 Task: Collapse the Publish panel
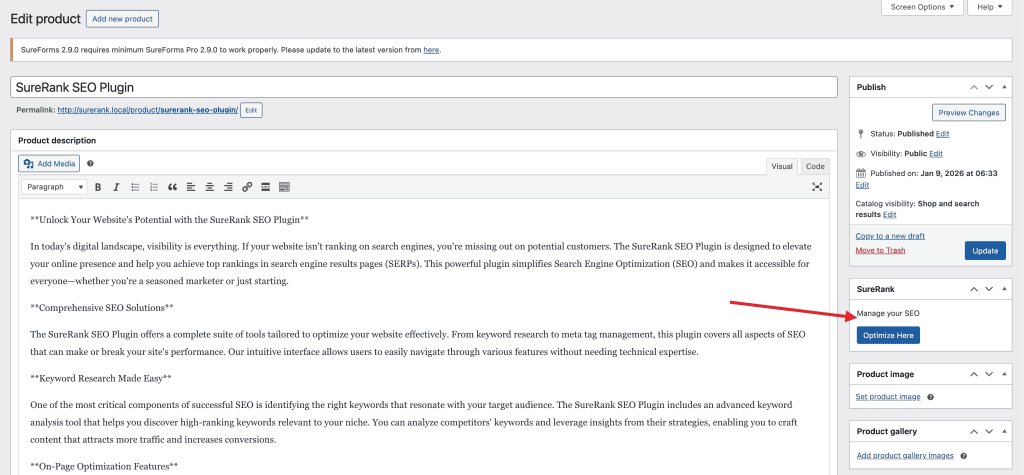[1004, 87]
